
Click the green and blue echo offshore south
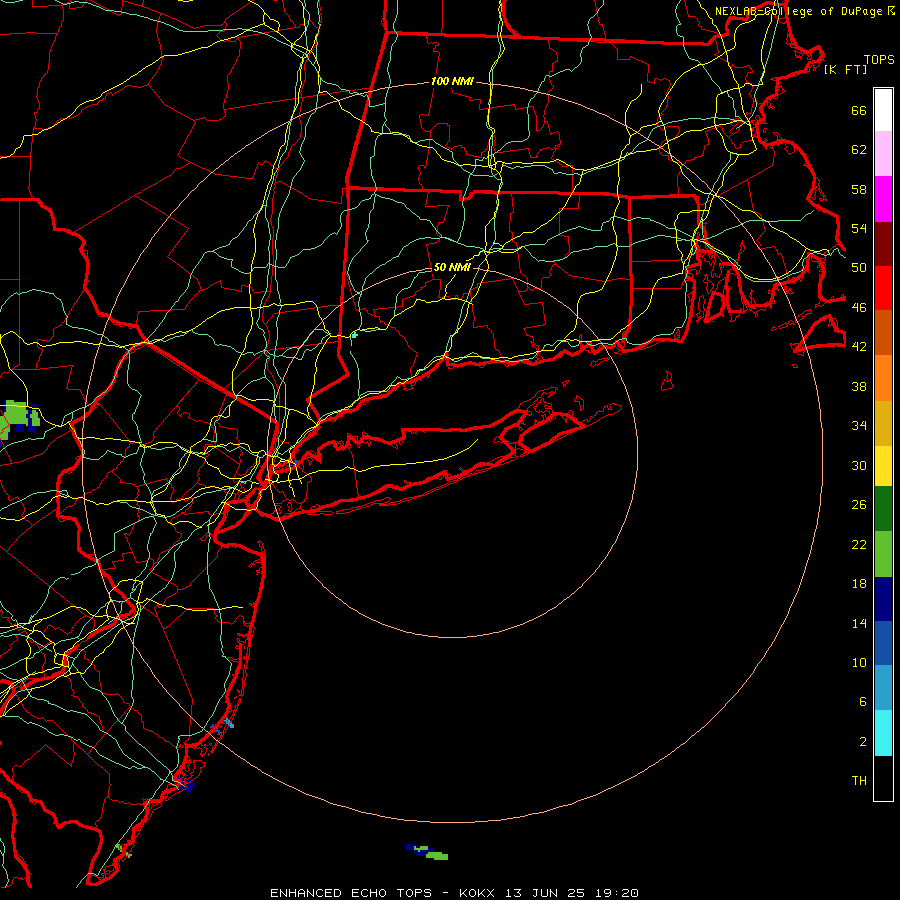pos(427,852)
